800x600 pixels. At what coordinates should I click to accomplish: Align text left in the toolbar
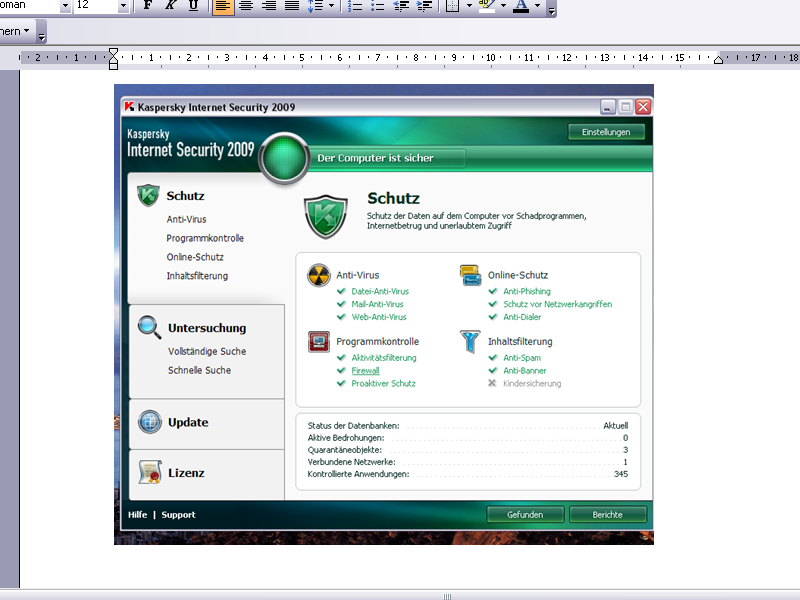point(223,6)
